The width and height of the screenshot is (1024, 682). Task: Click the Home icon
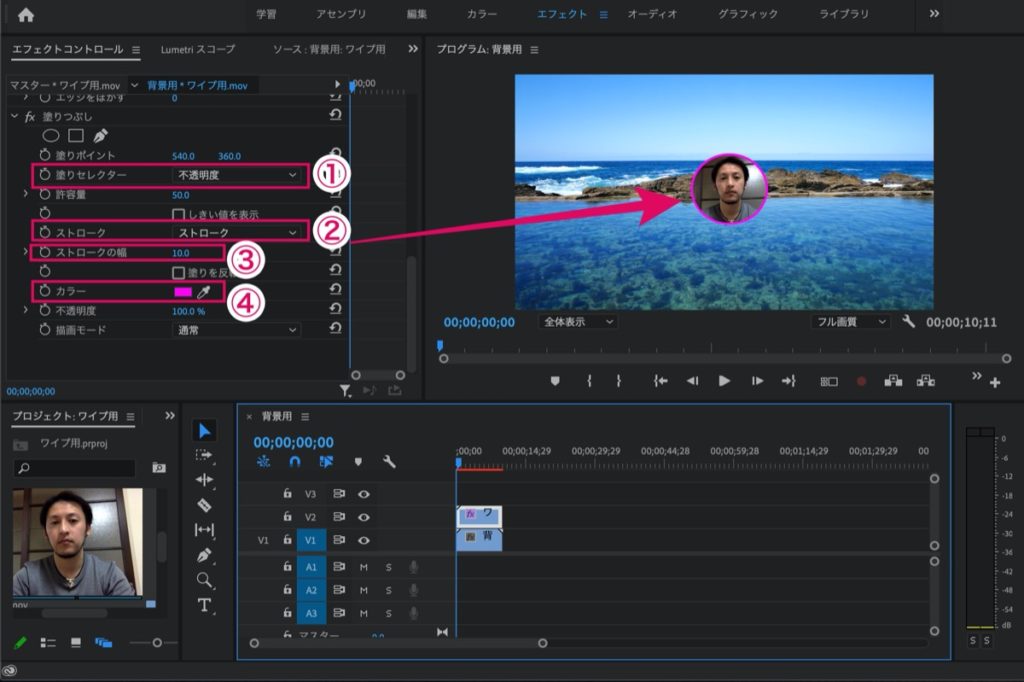26,14
